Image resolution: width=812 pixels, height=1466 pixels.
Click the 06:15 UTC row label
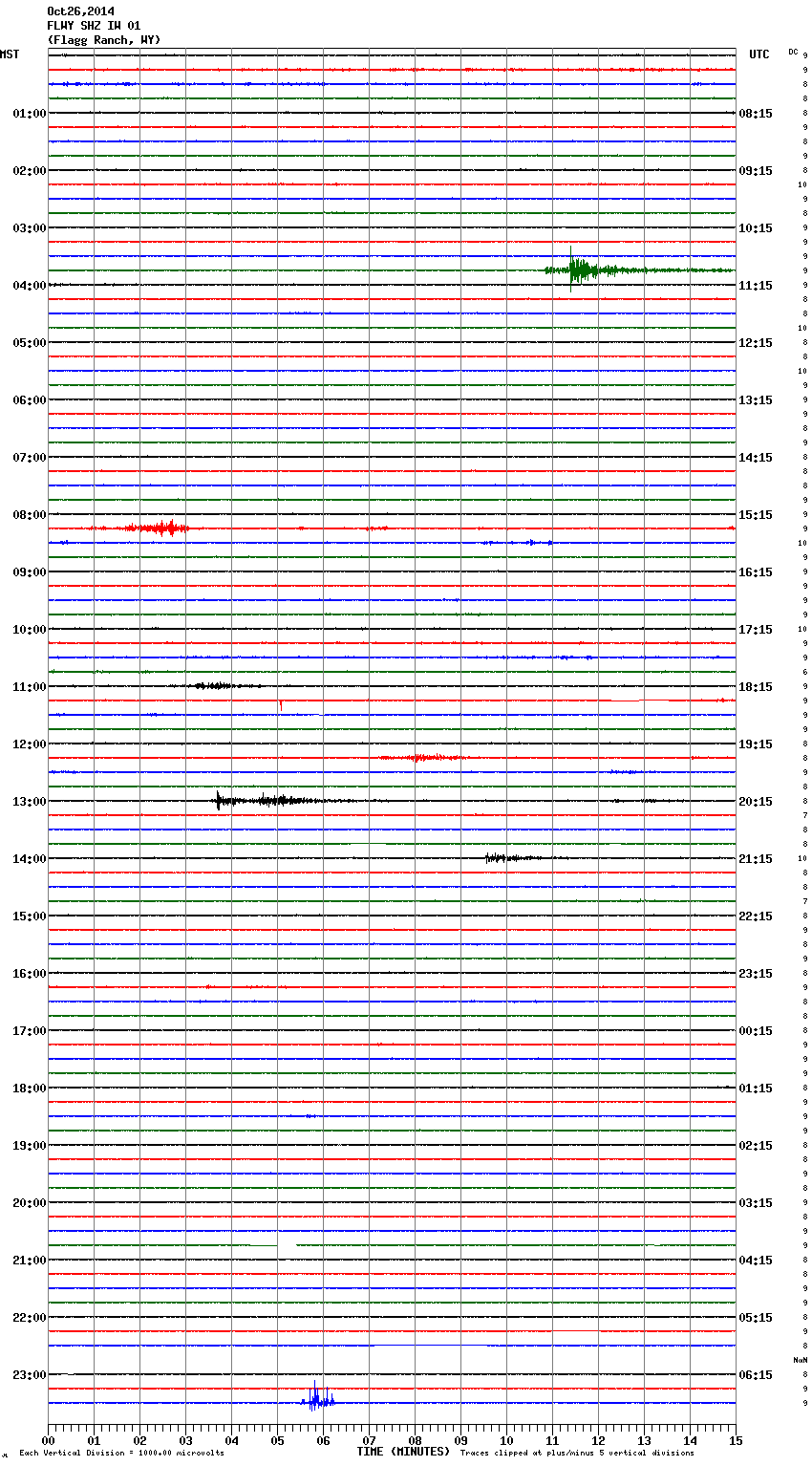(756, 1375)
